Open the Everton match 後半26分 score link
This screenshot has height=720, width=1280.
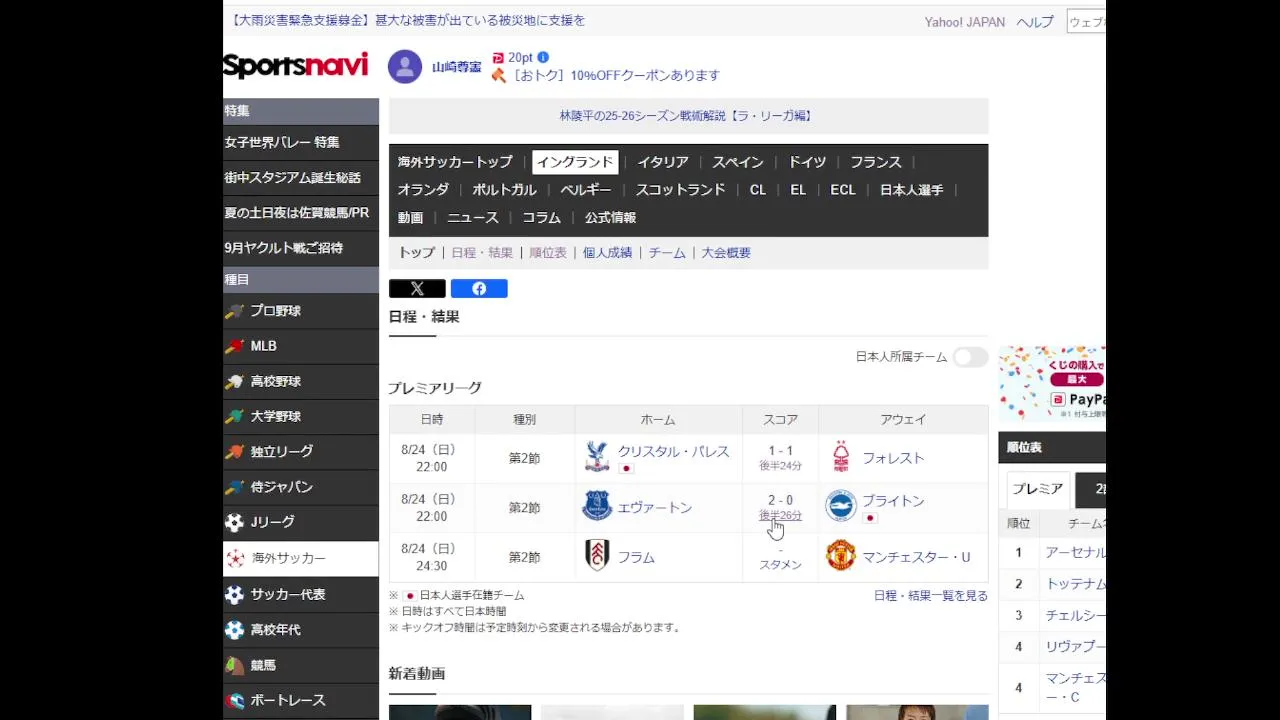pyautogui.click(x=780, y=516)
